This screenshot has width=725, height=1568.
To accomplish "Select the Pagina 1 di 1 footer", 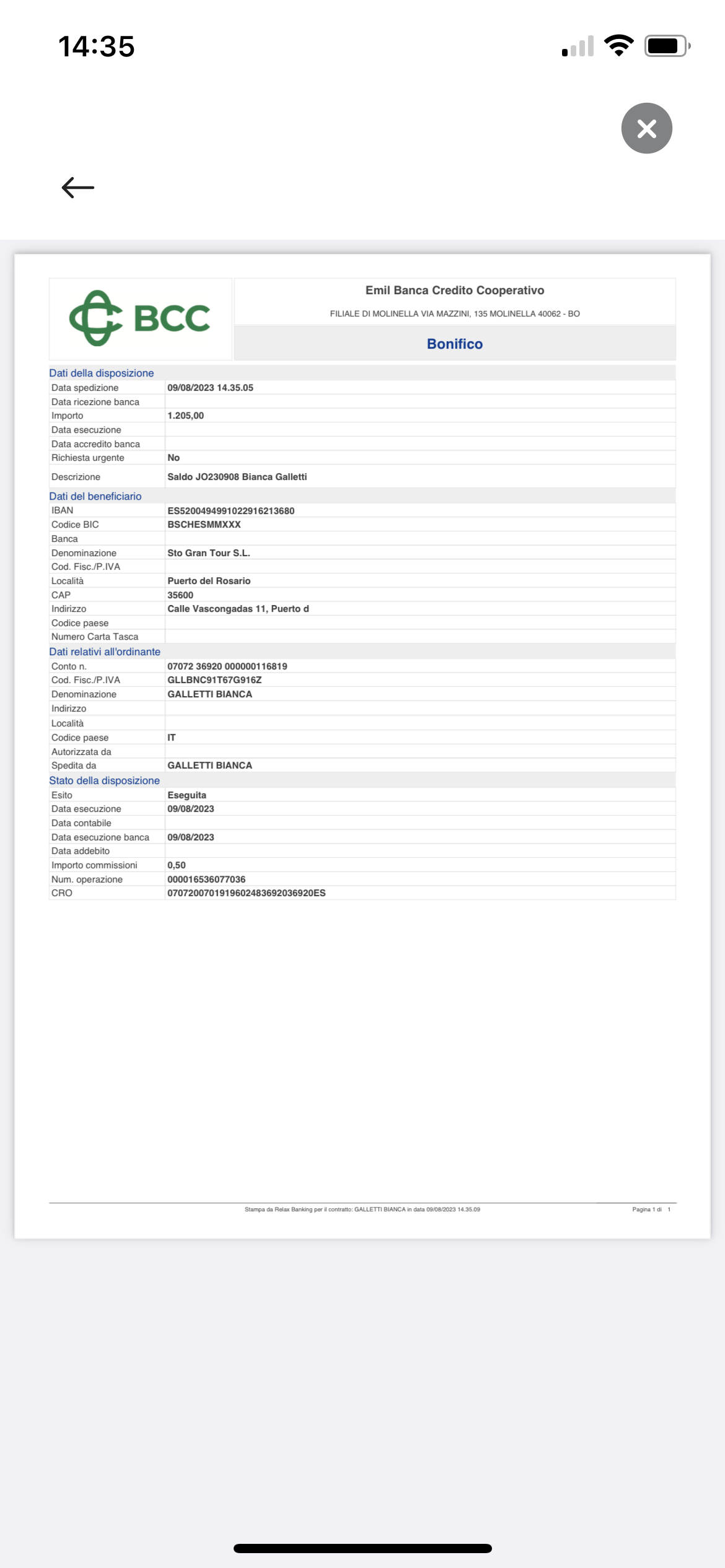I will coord(651,1209).
